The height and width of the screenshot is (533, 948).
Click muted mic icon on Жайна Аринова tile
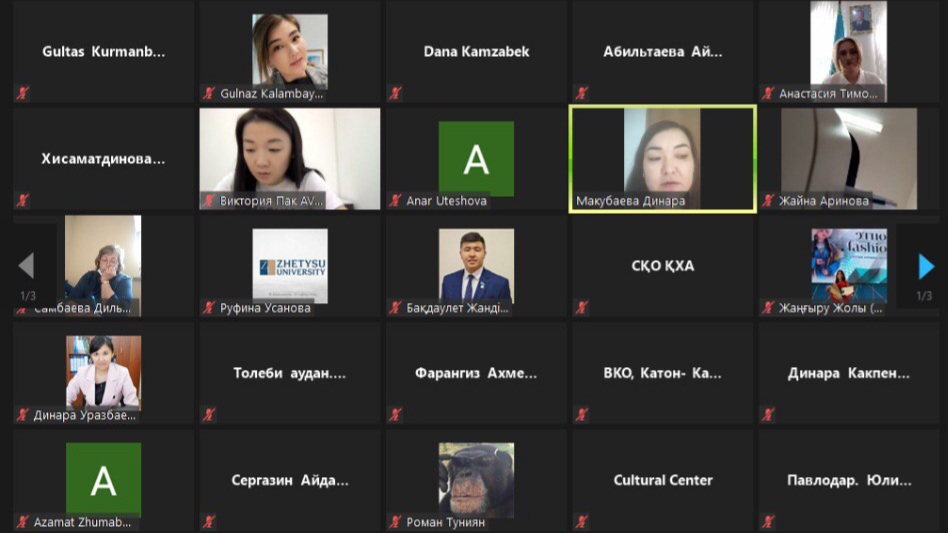pos(768,201)
